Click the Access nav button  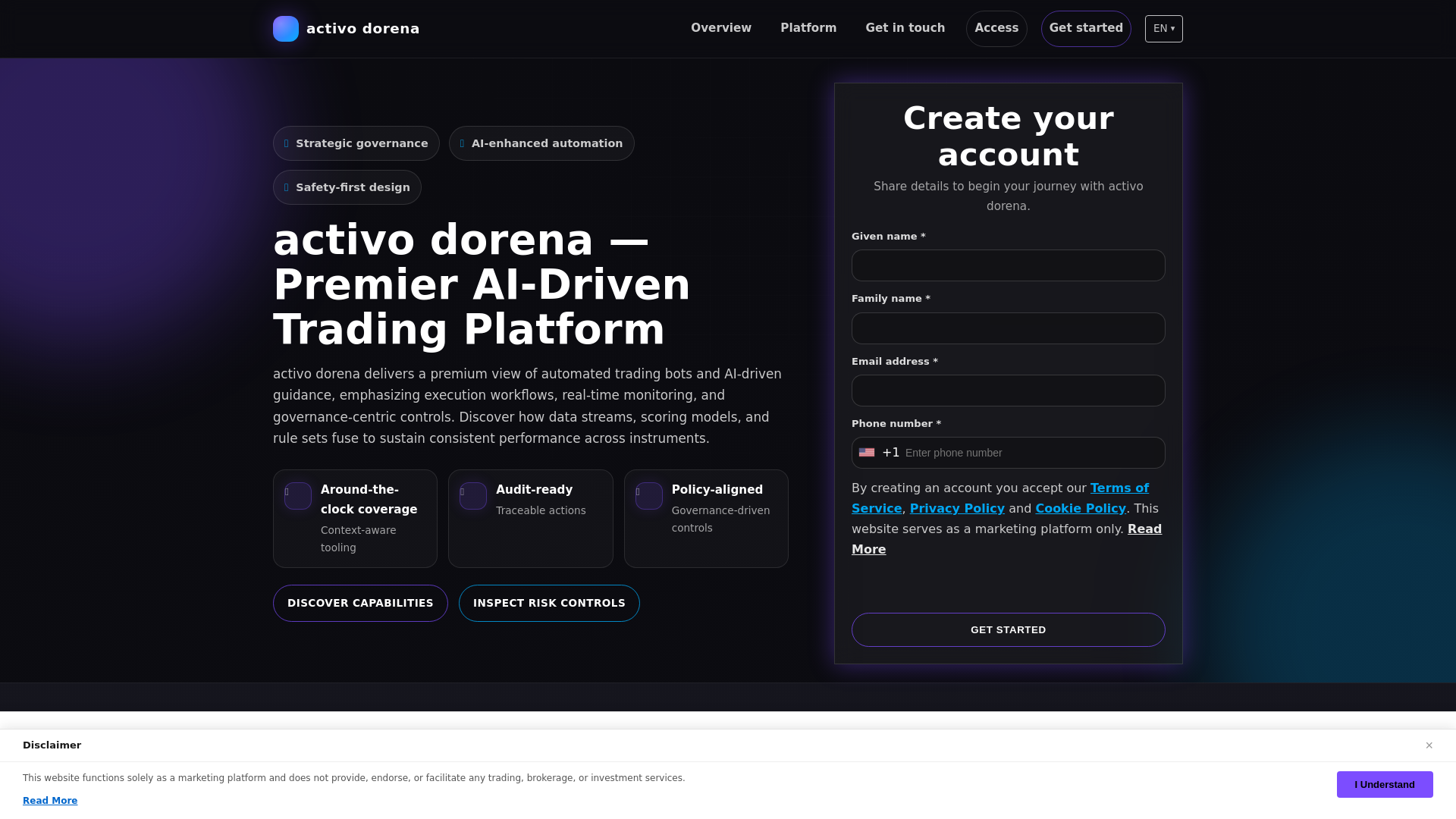[996, 29]
